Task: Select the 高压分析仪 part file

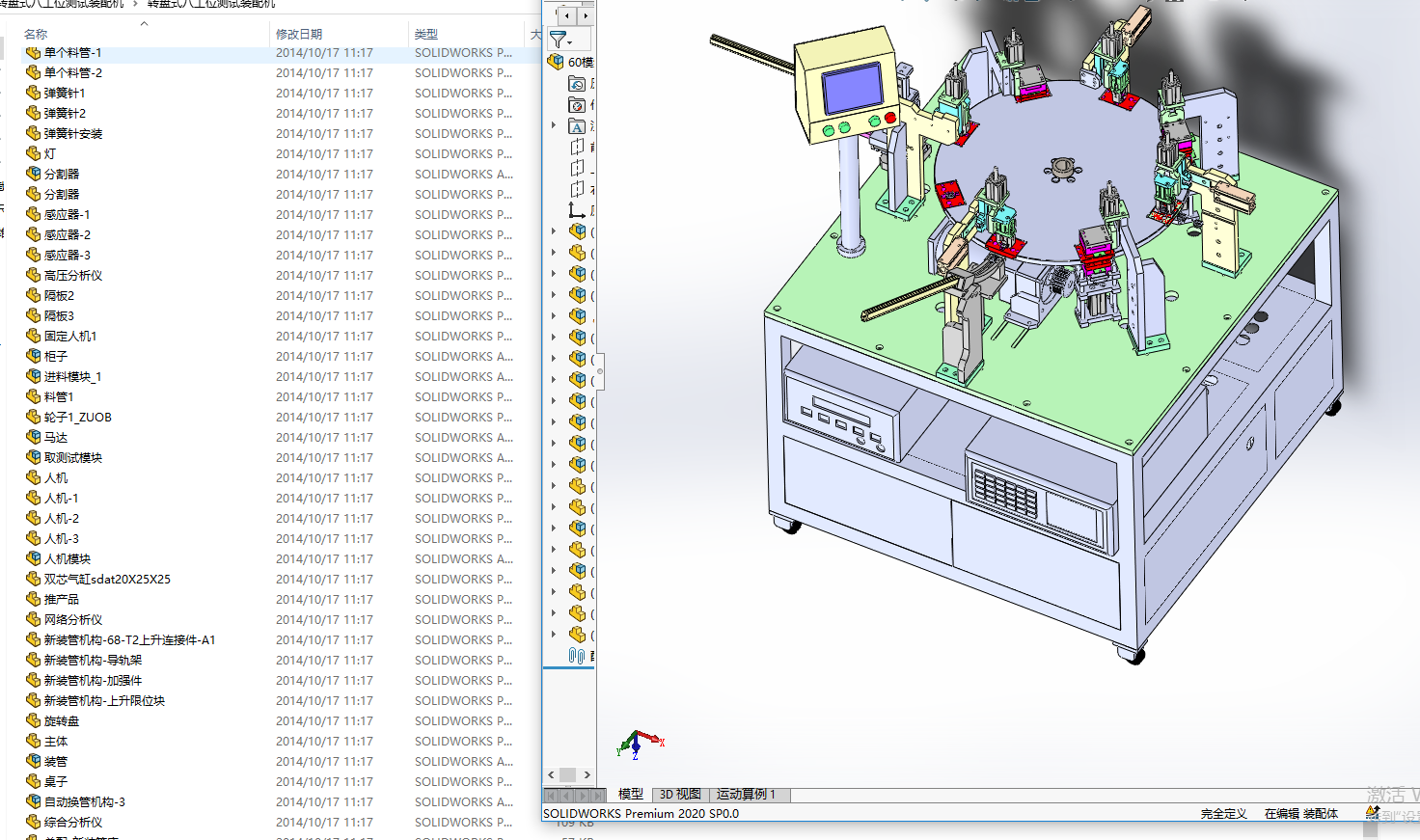Action: tap(73, 276)
